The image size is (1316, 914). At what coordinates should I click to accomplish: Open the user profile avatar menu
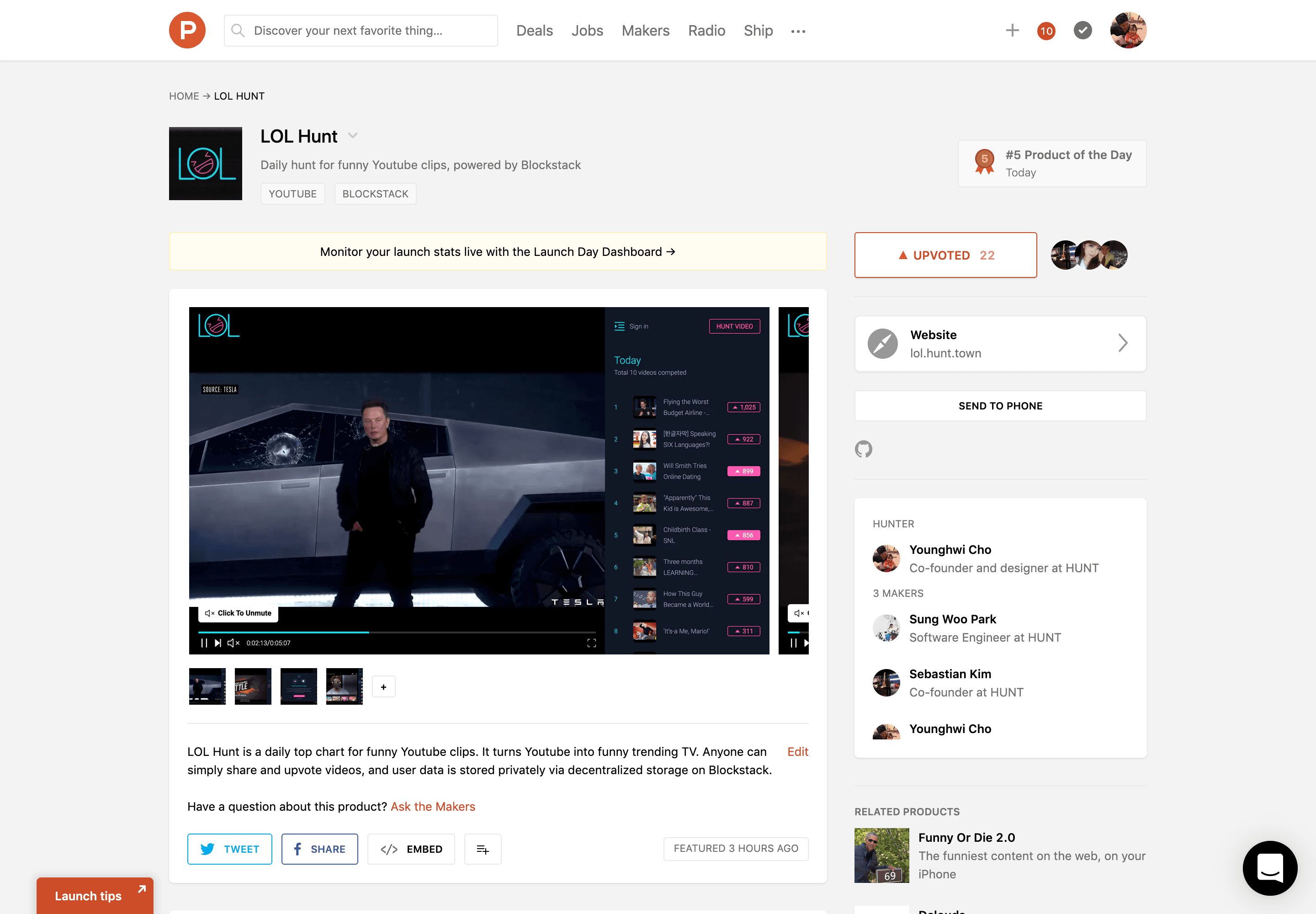(x=1128, y=30)
